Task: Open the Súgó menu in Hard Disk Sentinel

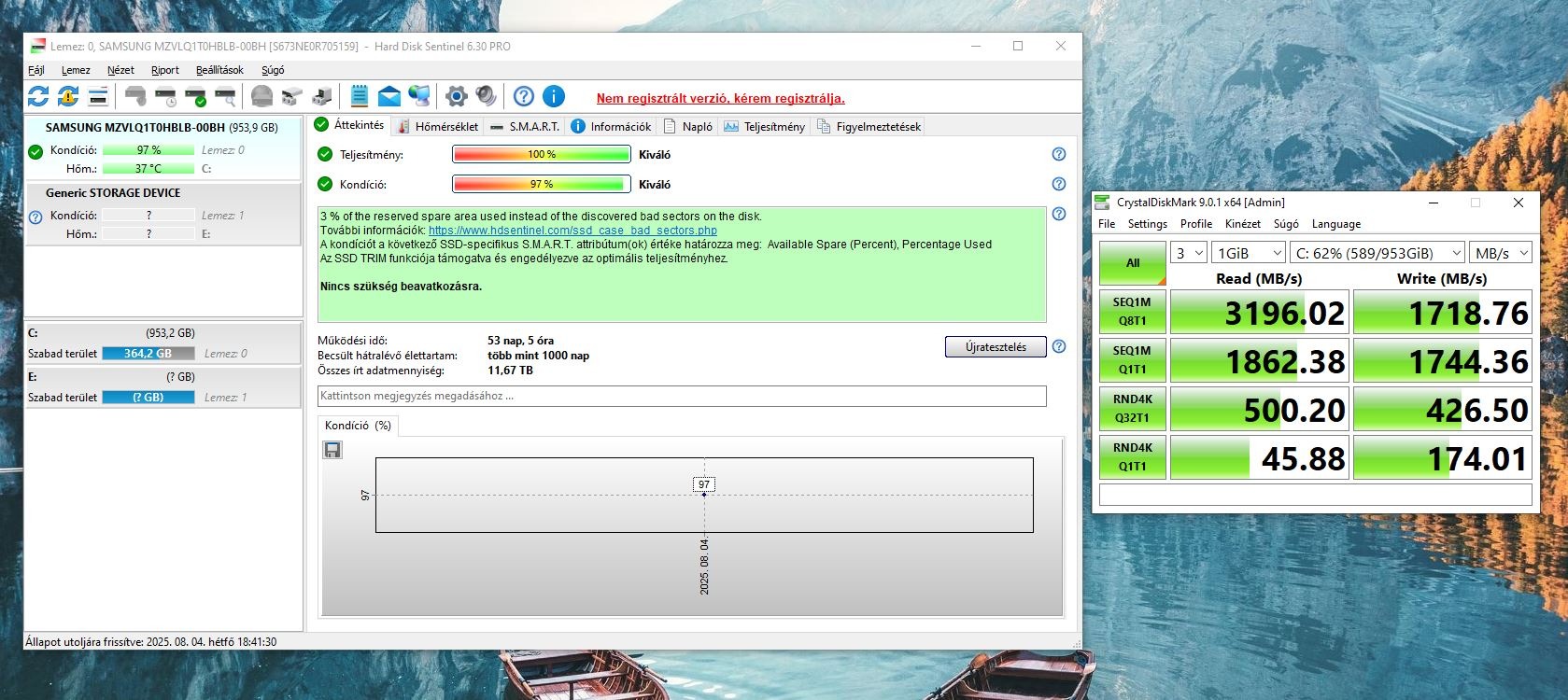Action: point(273,70)
